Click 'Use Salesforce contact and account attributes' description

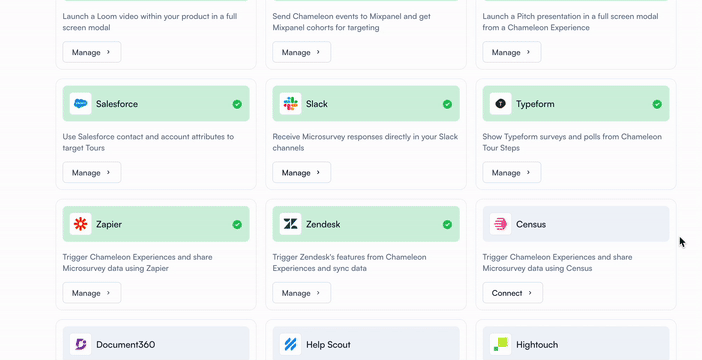[148, 142]
